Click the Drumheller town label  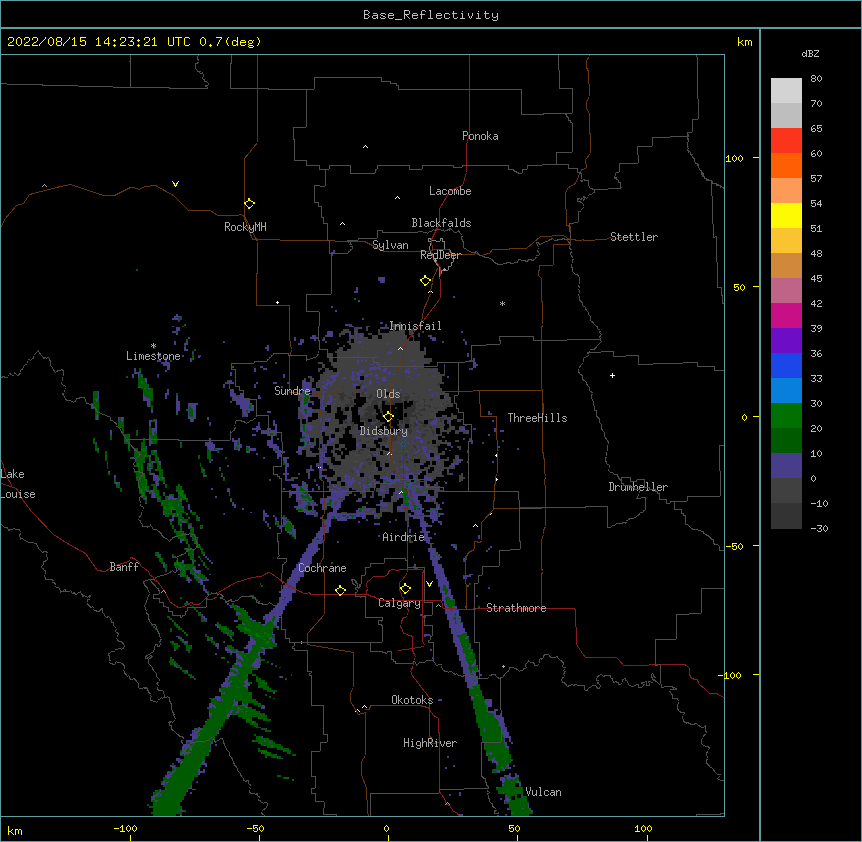tap(638, 487)
